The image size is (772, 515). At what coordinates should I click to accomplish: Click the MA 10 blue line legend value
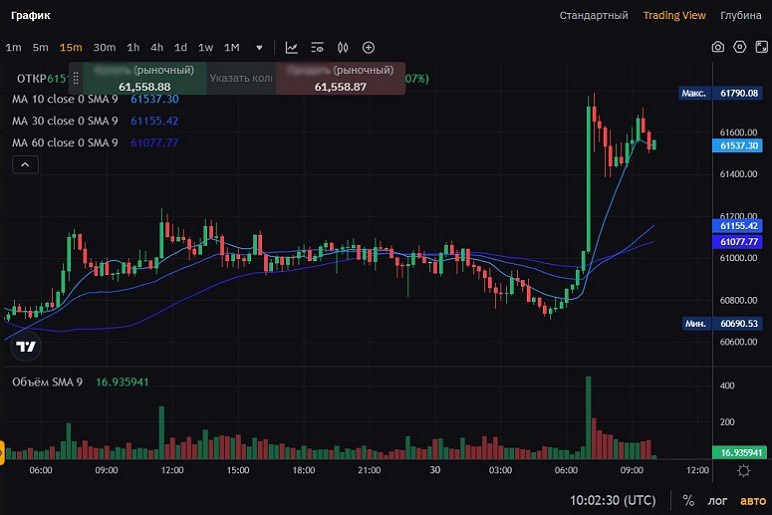point(154,99)
